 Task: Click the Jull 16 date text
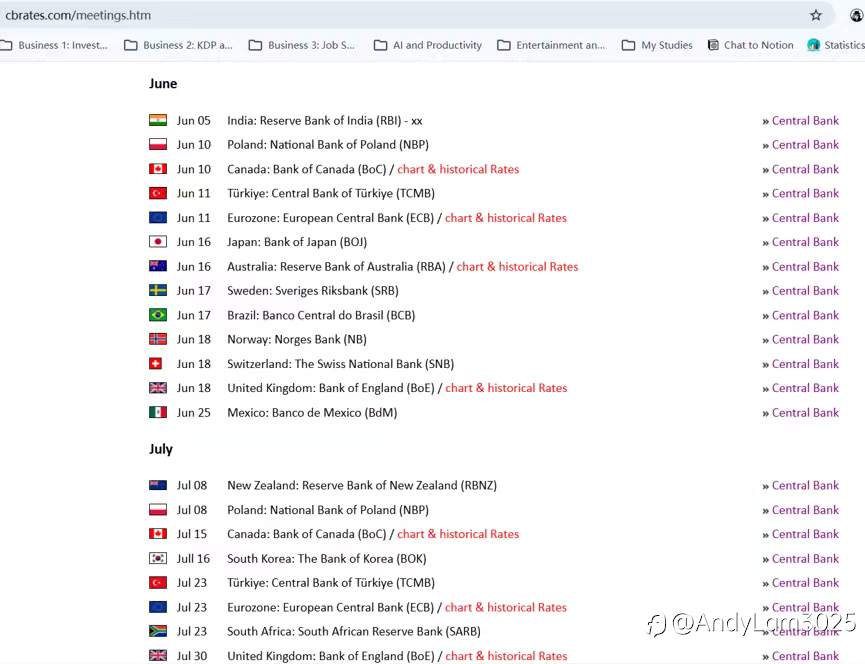tap(193, 559)
